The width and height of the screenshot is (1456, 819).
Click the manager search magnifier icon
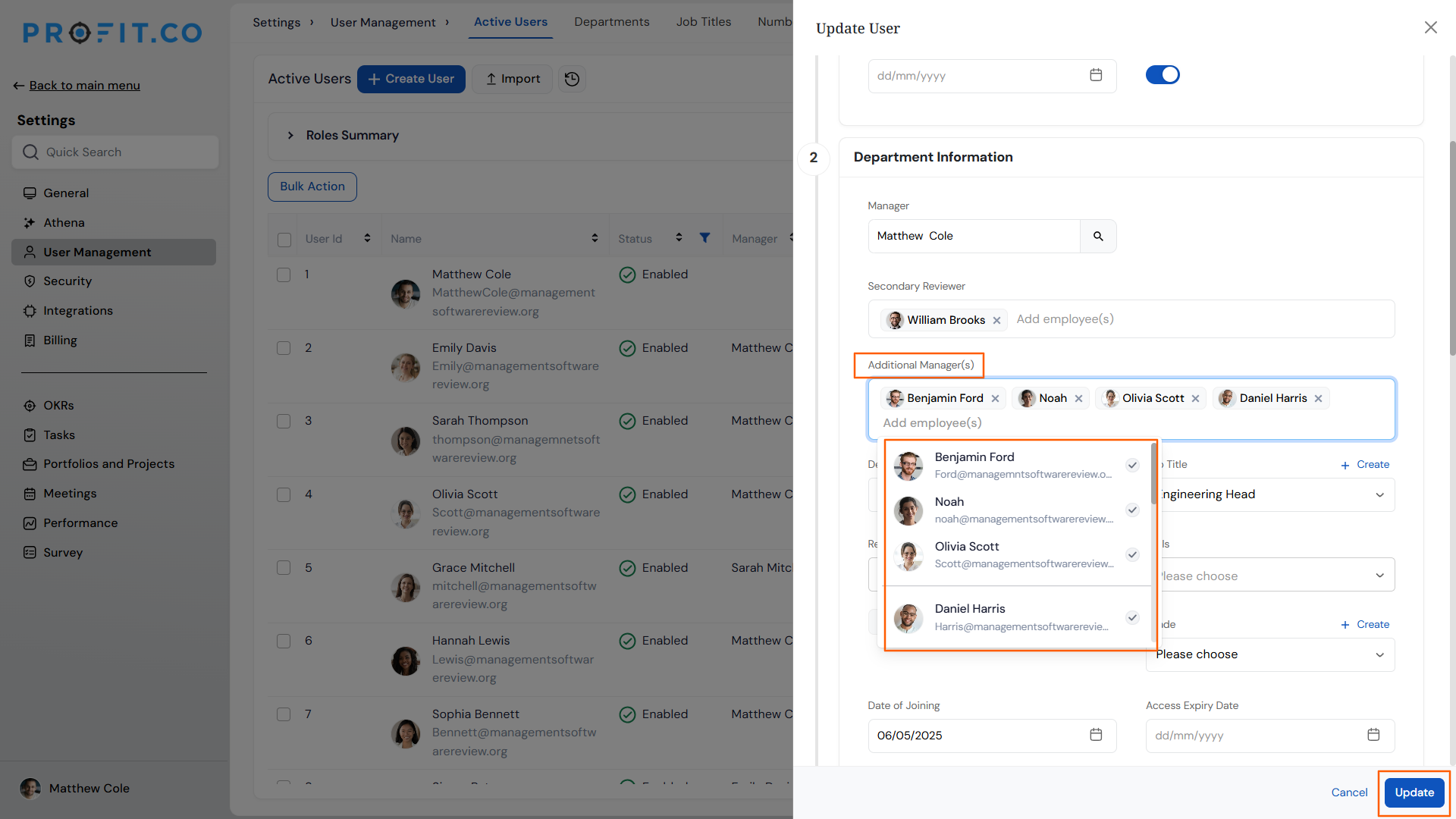pyautogui.click(x=1098, y=237)
